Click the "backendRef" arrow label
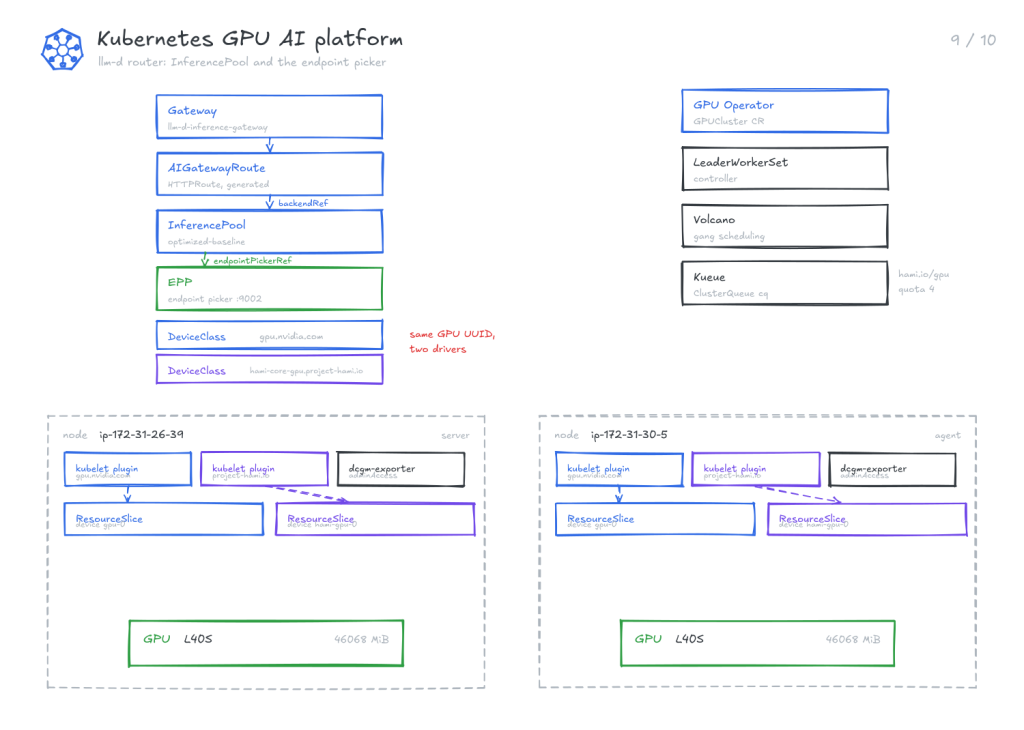This screenshot has height=730, width=1024. pyautogui.click(x=303, y=203)
